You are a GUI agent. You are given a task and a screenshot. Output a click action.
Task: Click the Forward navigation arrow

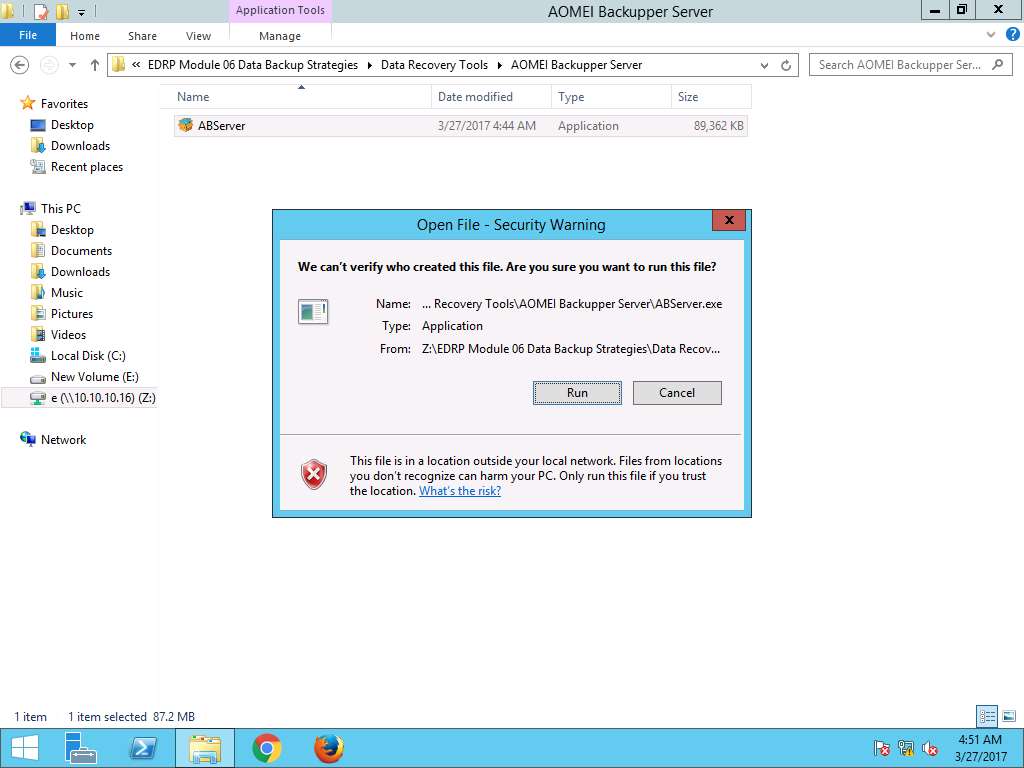point(49,65)
